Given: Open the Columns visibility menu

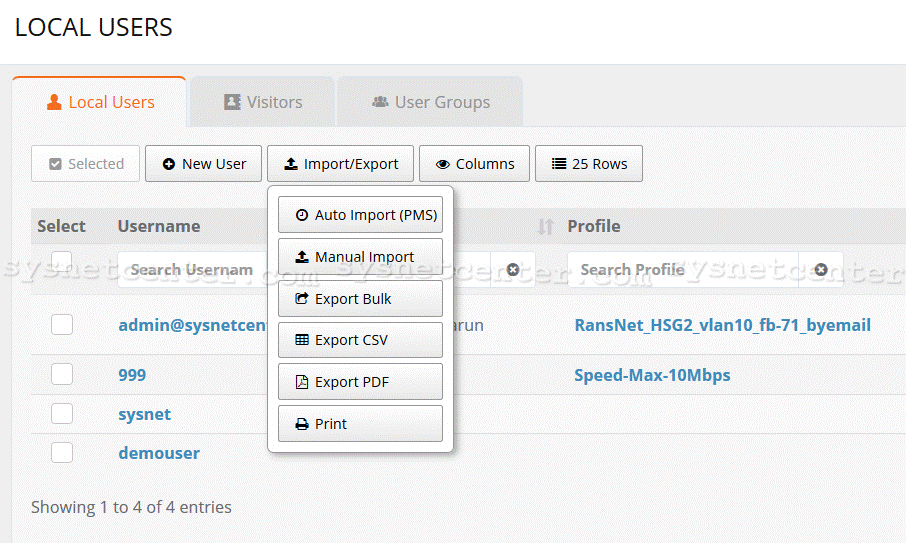Looking at the screenshot, I should point(474,163).
